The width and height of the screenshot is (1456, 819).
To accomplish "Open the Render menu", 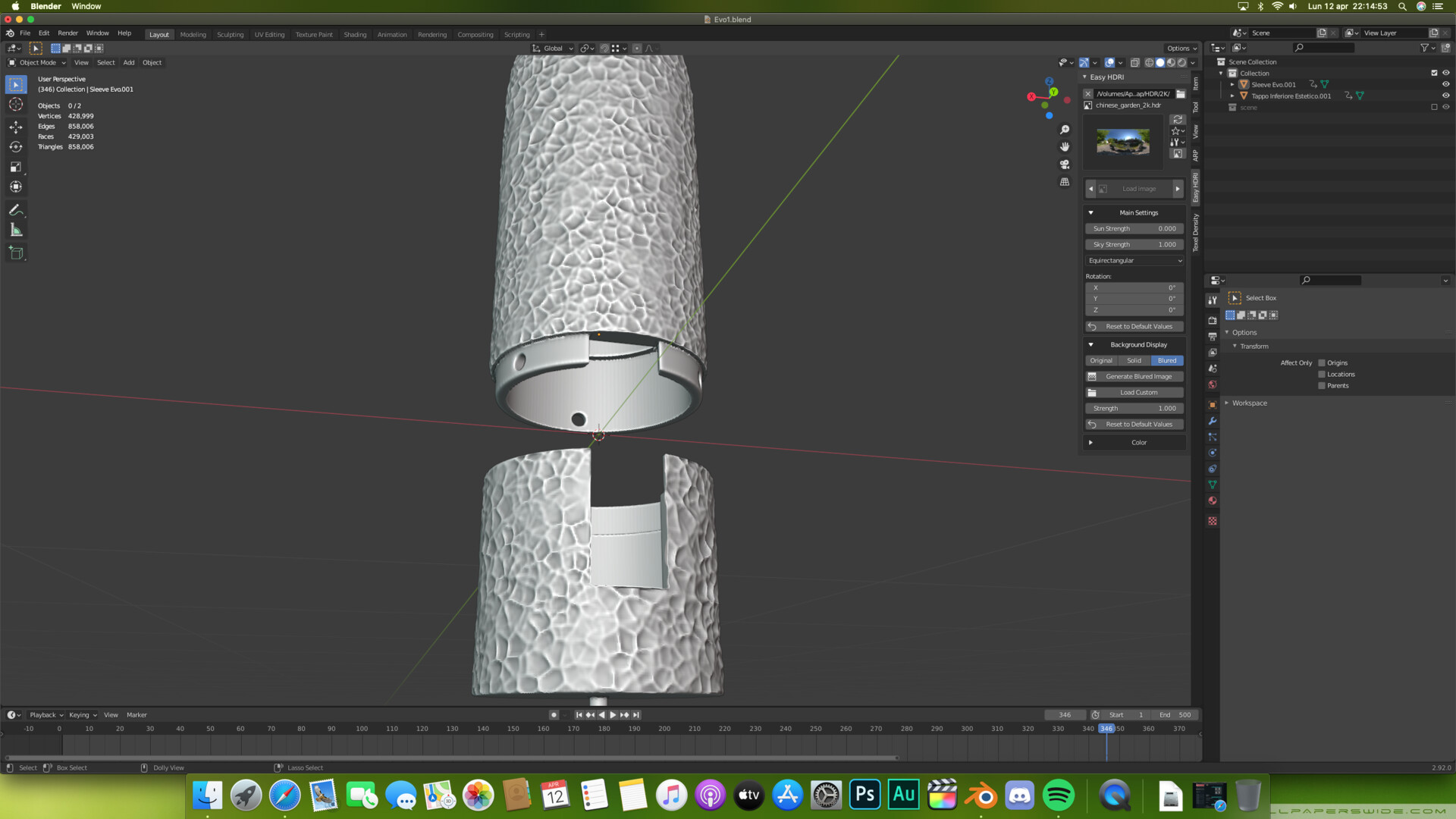I will pyautogui.click(x=67, y=33).
